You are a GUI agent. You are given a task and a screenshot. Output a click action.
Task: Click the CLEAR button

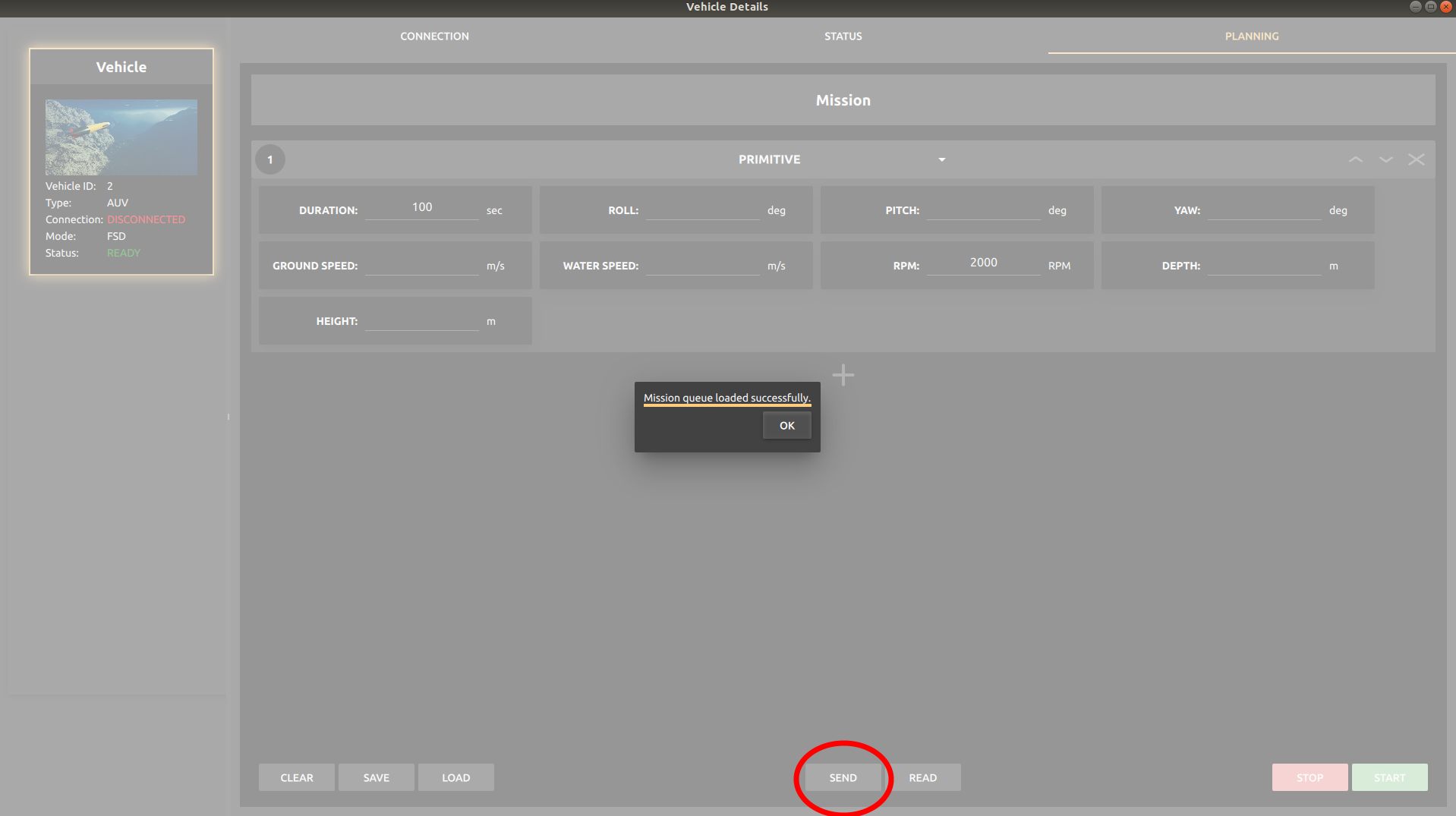tap(297, 777)
